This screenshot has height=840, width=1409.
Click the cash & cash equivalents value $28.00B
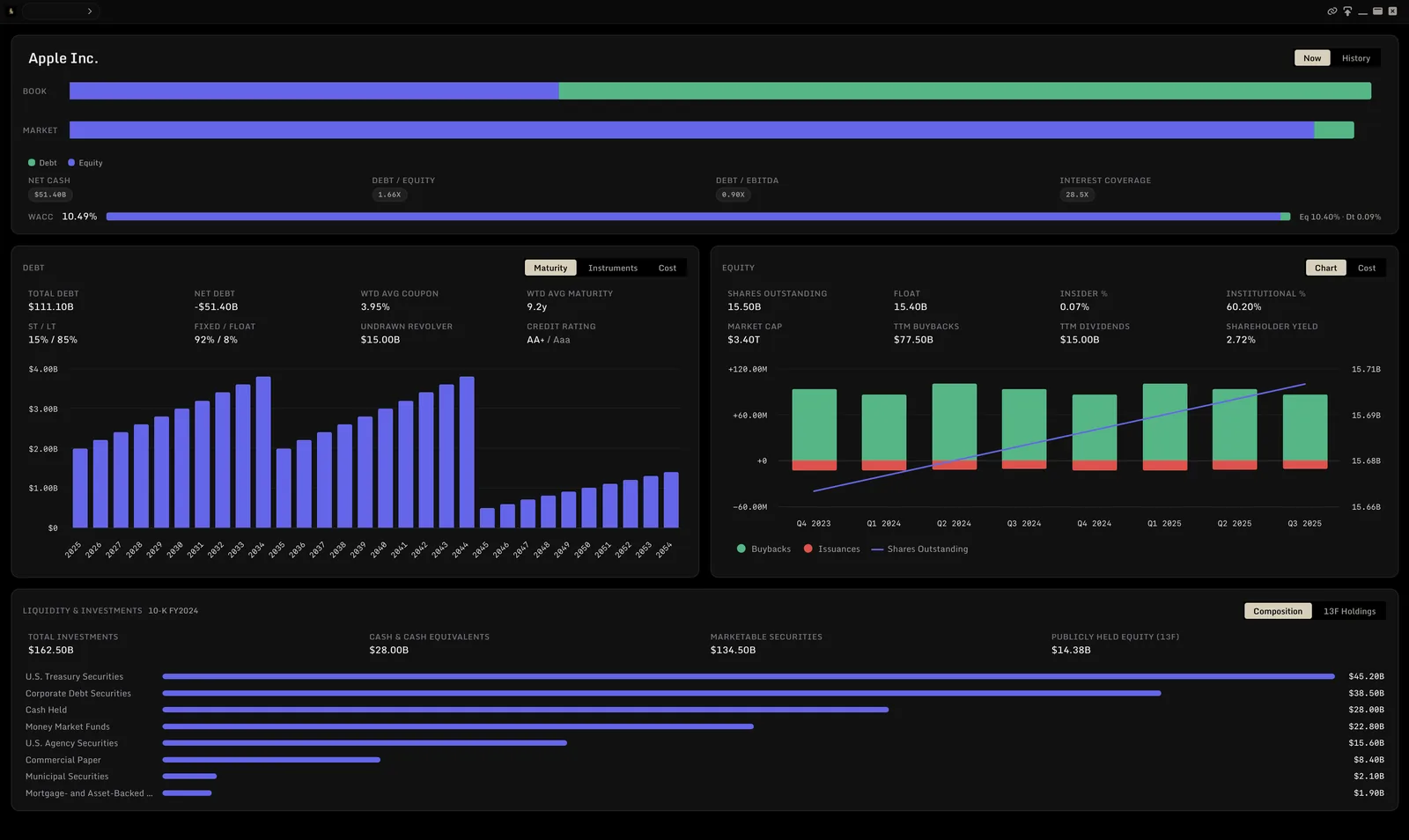point(389,651)
